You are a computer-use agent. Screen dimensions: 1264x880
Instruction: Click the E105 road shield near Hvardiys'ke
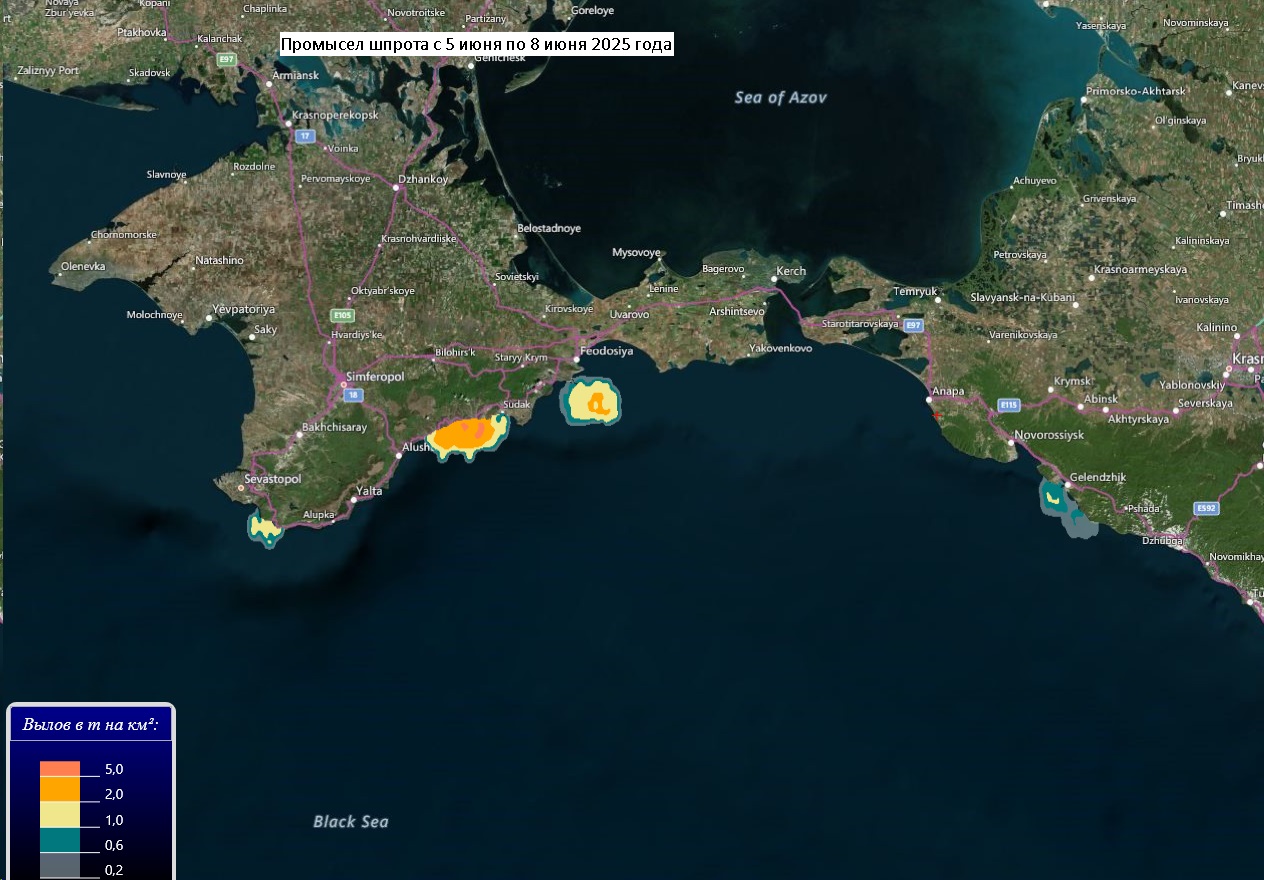(343, 315)
